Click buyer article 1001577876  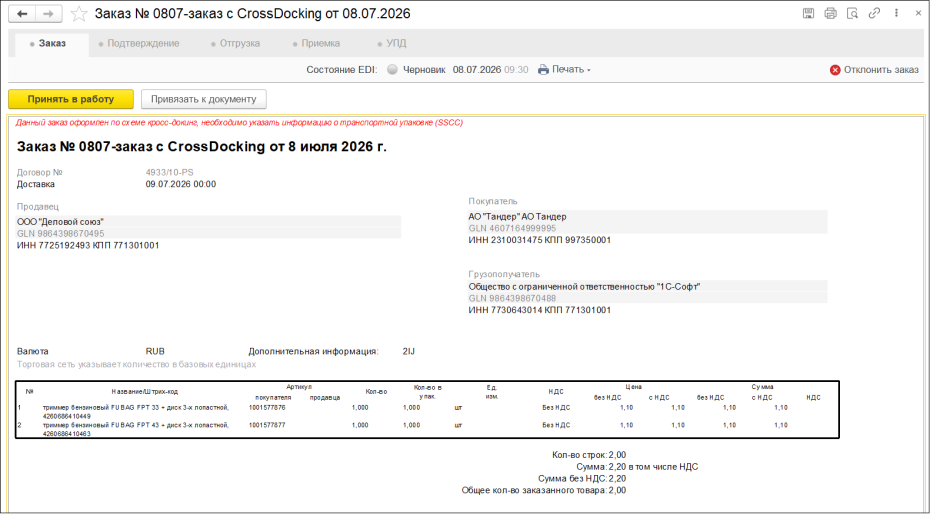[x=267, y=408]
